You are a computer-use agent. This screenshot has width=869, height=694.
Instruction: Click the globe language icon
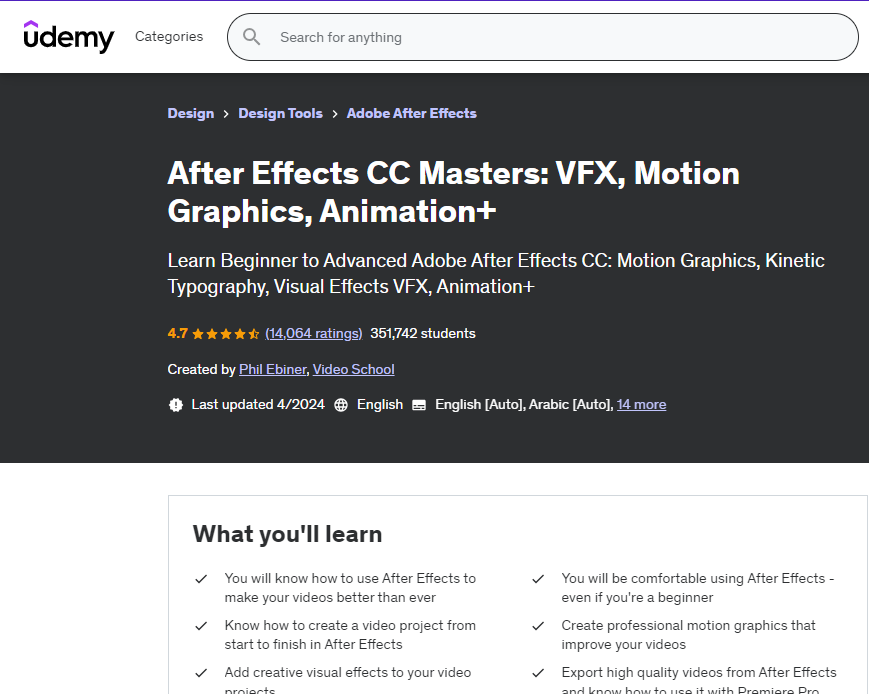click(341, 405)
